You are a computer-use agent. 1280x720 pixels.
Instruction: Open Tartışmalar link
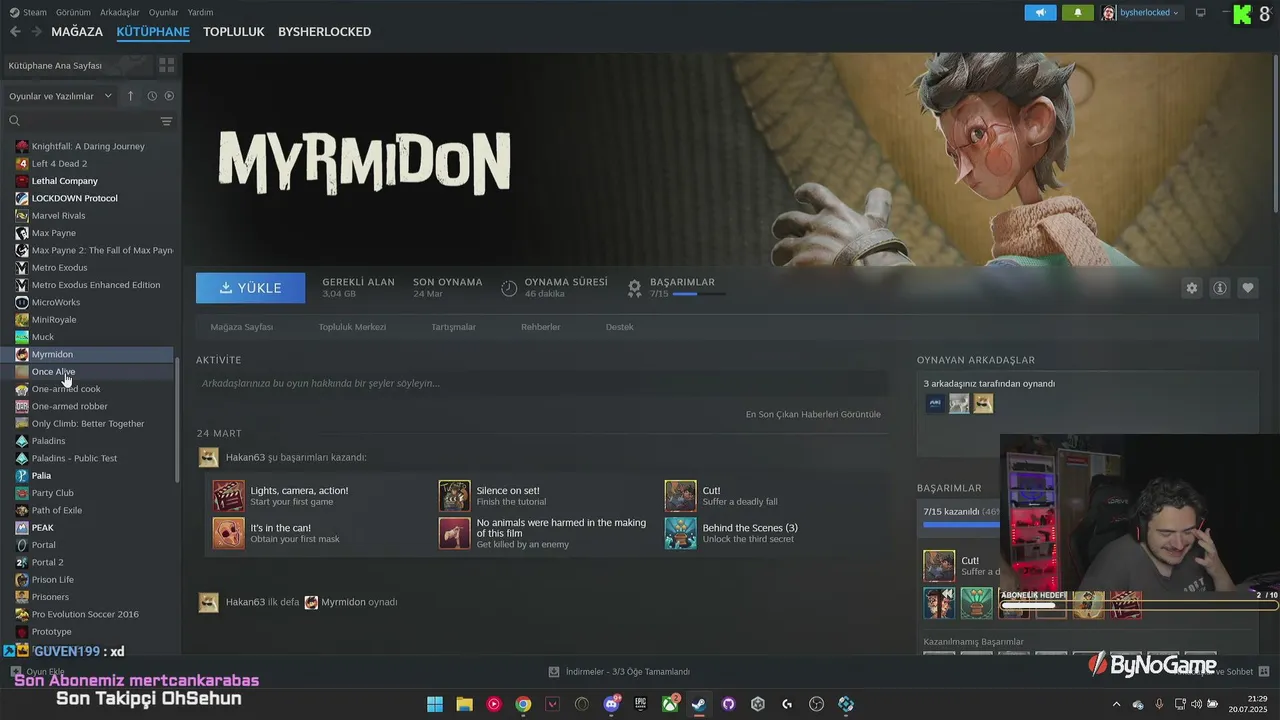[x=453, y=327]
